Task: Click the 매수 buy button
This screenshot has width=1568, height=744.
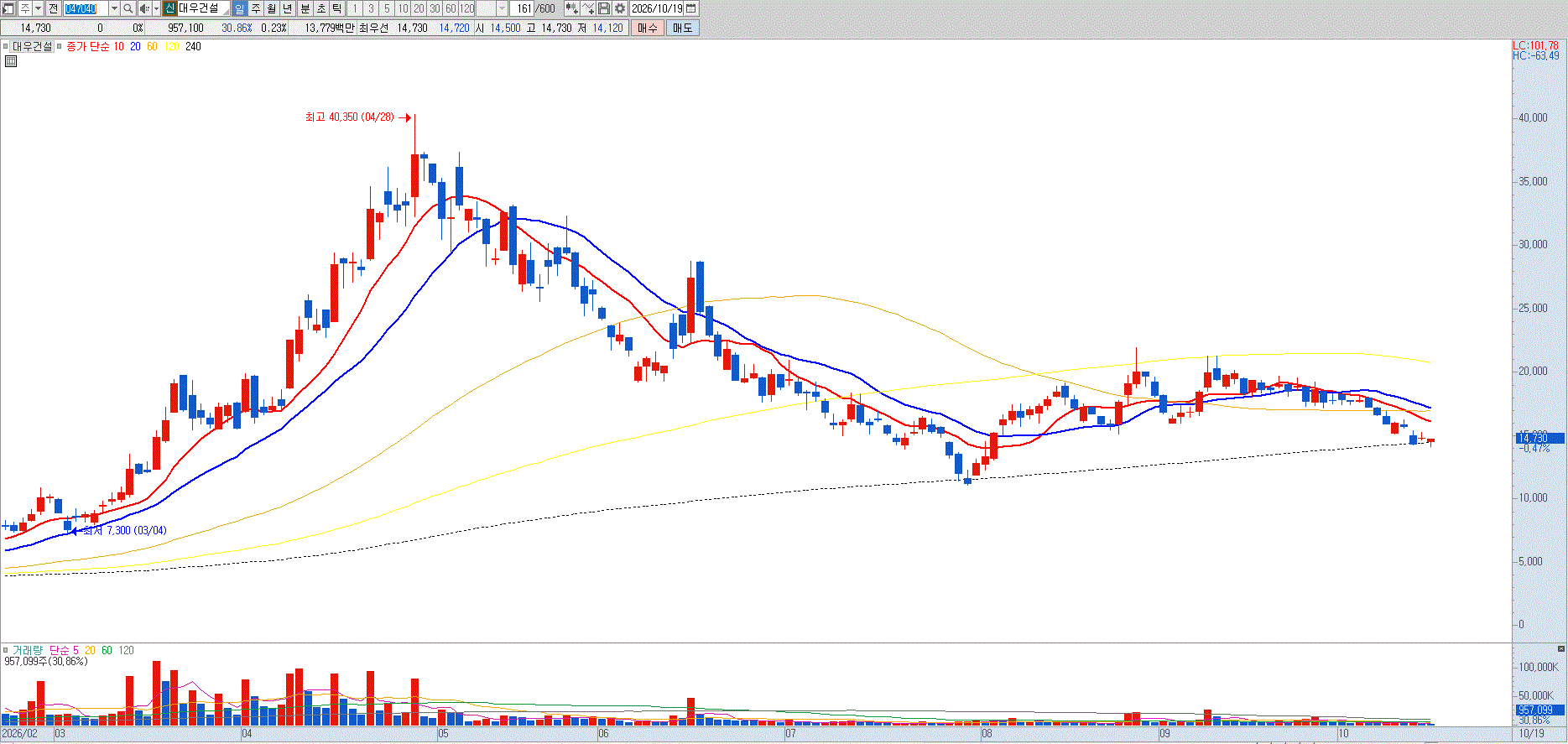Action: (x=648, y=28)
